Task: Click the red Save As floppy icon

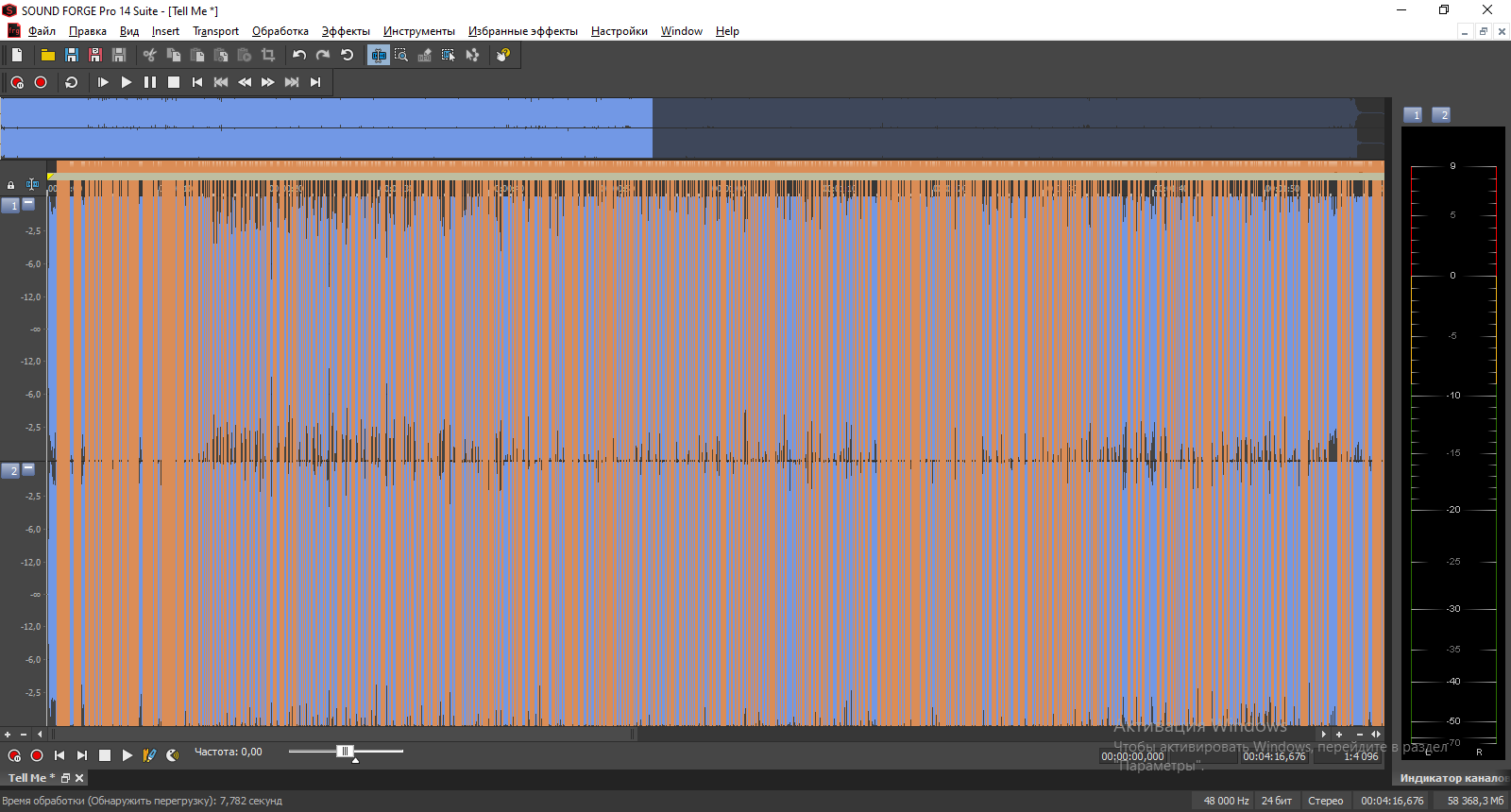Action: 95,55
